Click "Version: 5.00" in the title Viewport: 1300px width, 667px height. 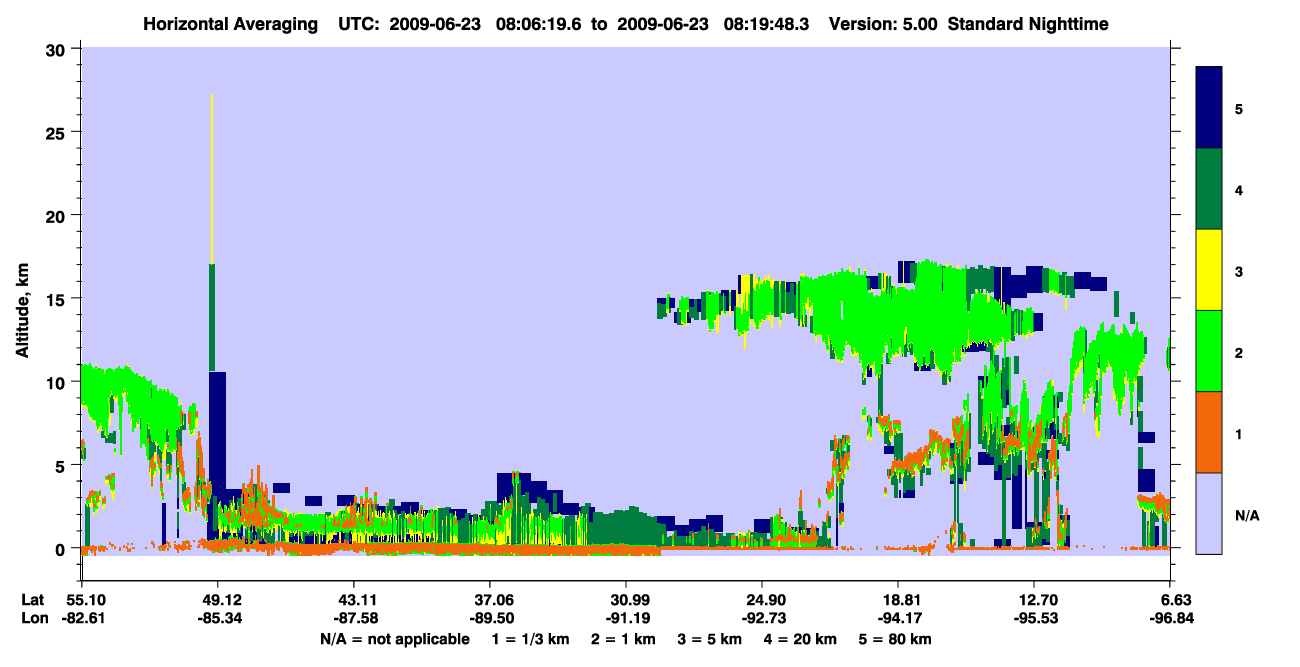pyautogui.click(x=883, y=23)
